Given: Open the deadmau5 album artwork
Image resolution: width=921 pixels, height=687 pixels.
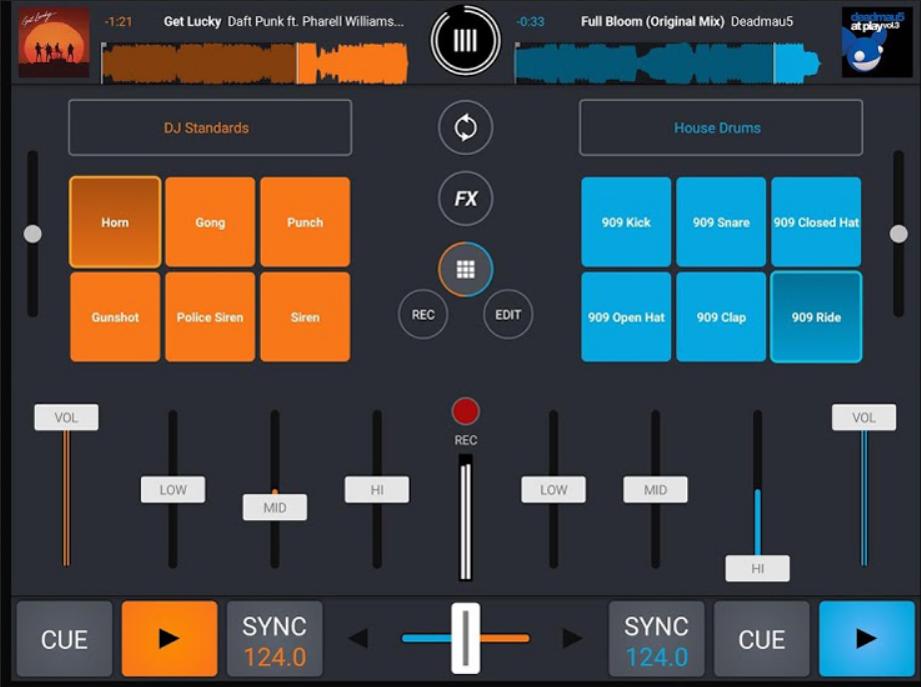Looking at the screenshot, I should pyautogui.click(x=877, y=42).
